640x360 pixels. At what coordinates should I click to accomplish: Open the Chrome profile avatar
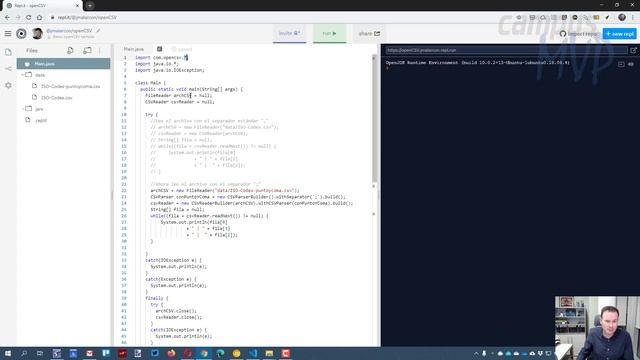click(x=622, y=17)
